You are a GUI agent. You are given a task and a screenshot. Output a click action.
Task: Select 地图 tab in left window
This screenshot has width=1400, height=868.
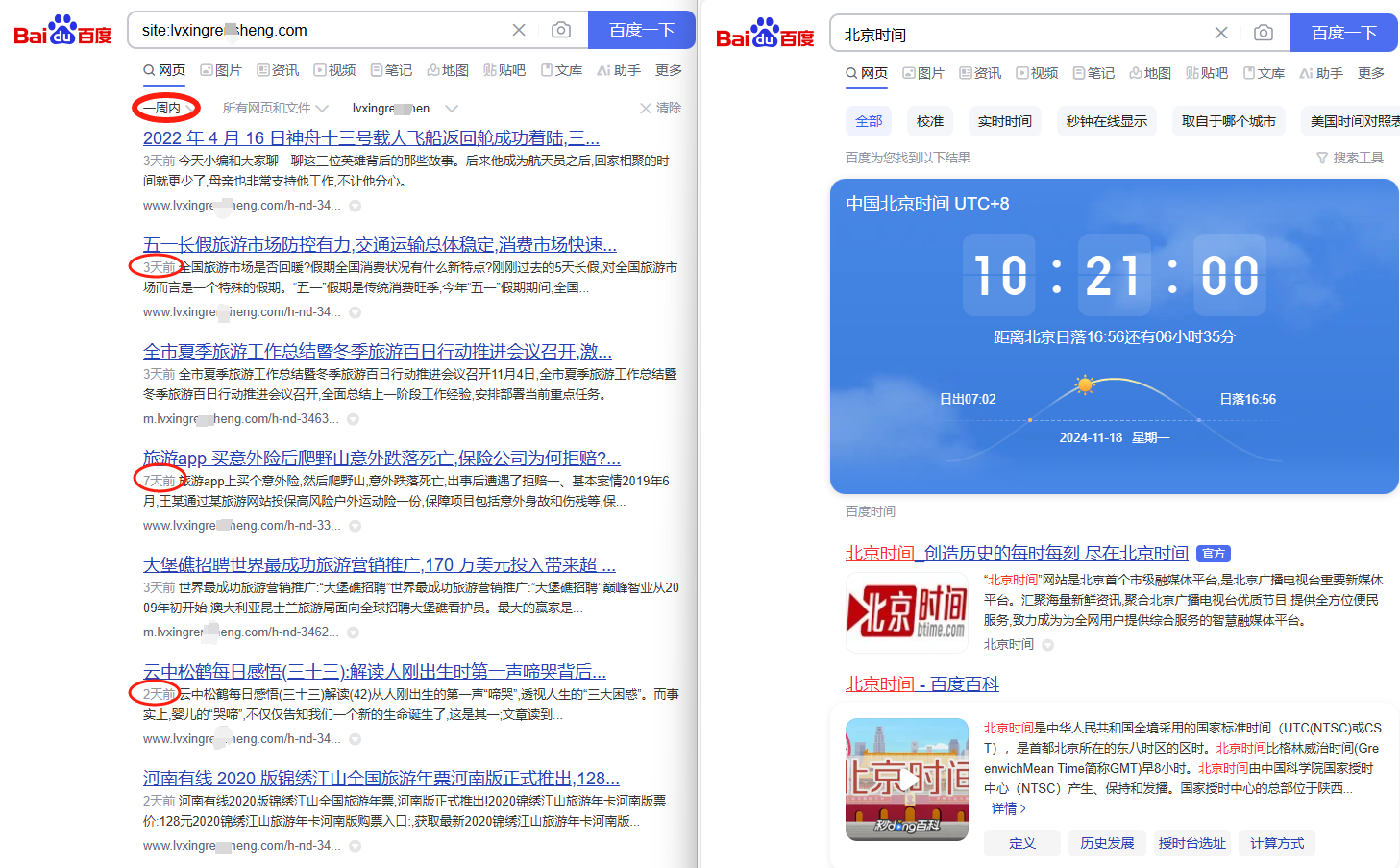(x=448, y=70)
